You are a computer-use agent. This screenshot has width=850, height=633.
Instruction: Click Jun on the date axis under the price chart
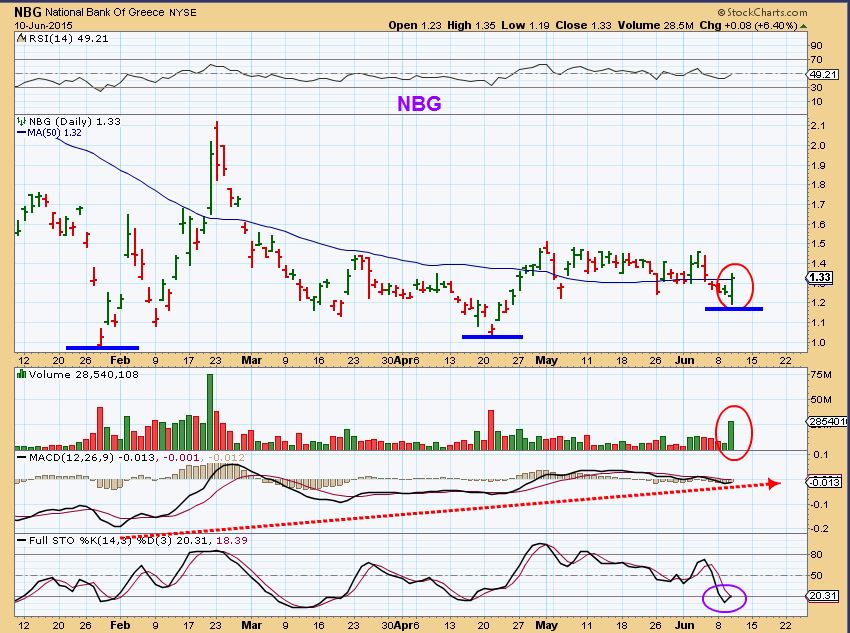[x=685, y=360]
